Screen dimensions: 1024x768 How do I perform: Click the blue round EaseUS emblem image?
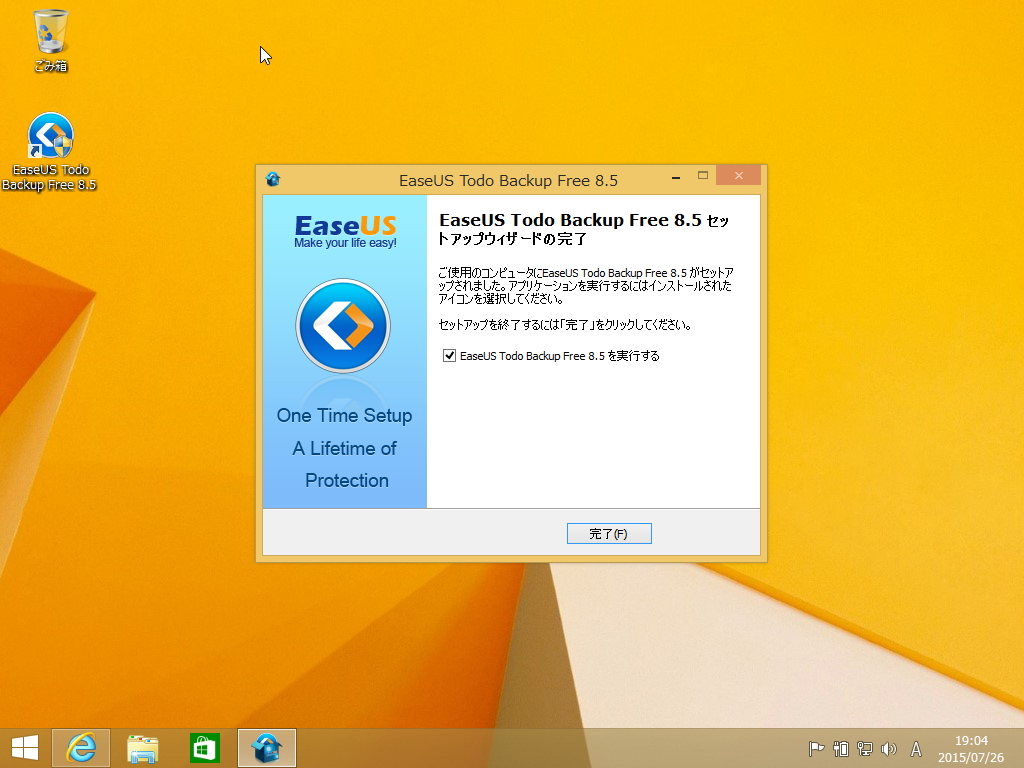pos(344,326)
